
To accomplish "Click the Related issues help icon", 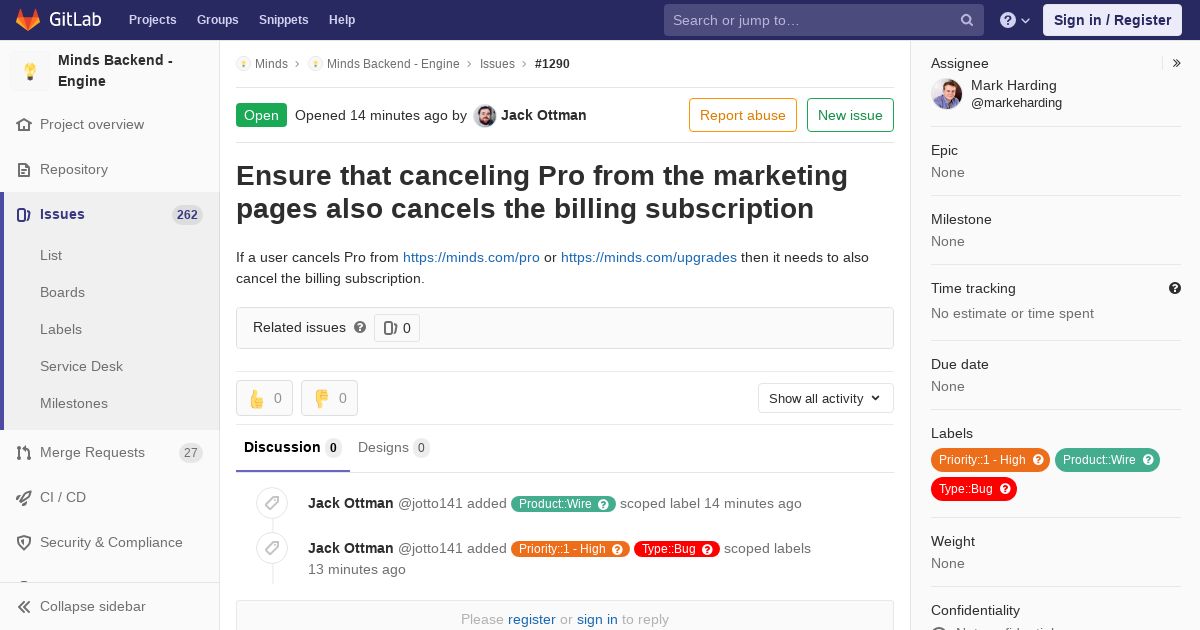I will click(360, 327).
